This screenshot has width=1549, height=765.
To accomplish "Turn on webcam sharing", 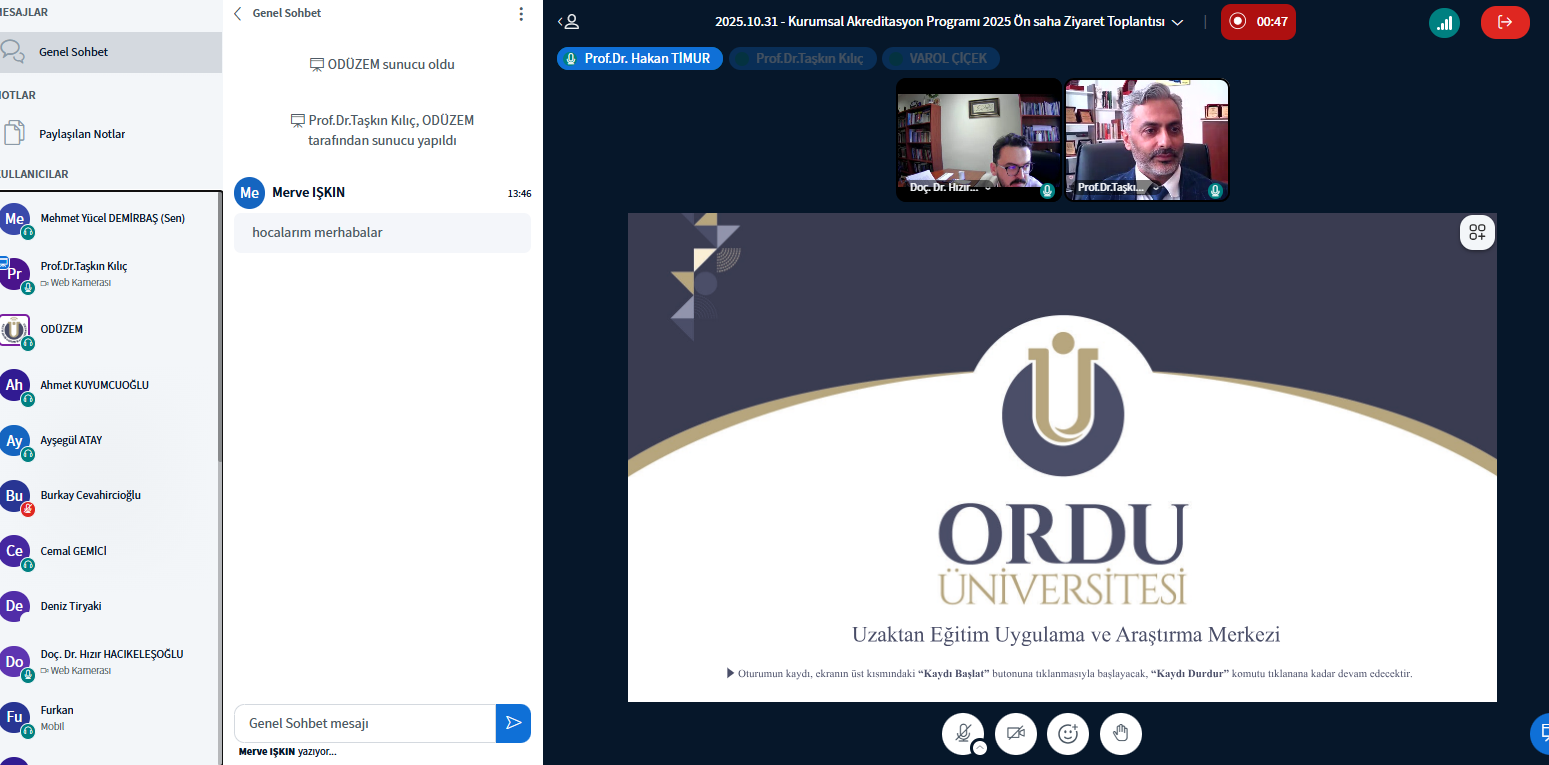I will click(x=1015, y=733).
